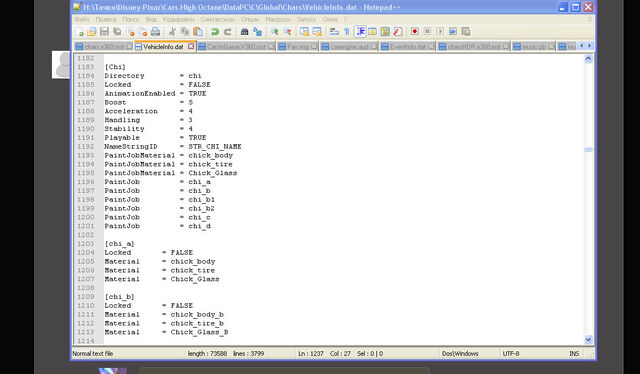Click user avatar behind Notepad++ window
Screen dimensions: 640x374
click(x=62, y=65)
